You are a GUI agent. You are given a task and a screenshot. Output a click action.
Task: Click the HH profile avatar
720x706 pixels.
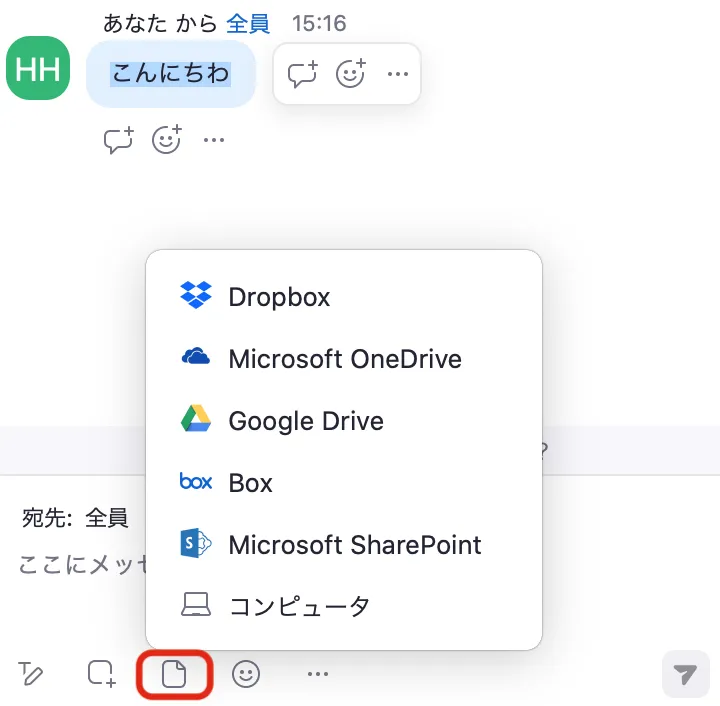pos(38,68)
